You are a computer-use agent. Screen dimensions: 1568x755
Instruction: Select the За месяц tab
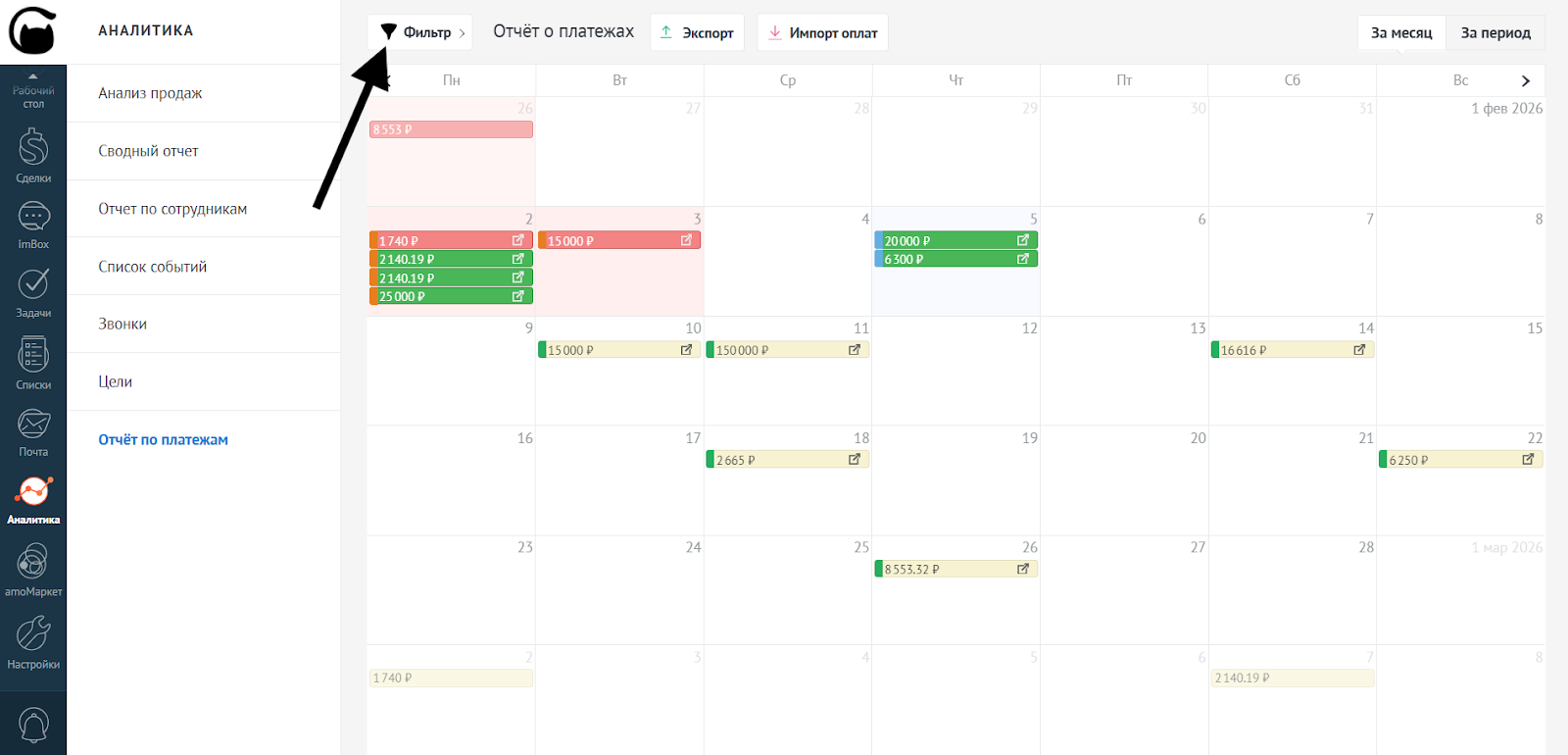(x=1400, y=32)
